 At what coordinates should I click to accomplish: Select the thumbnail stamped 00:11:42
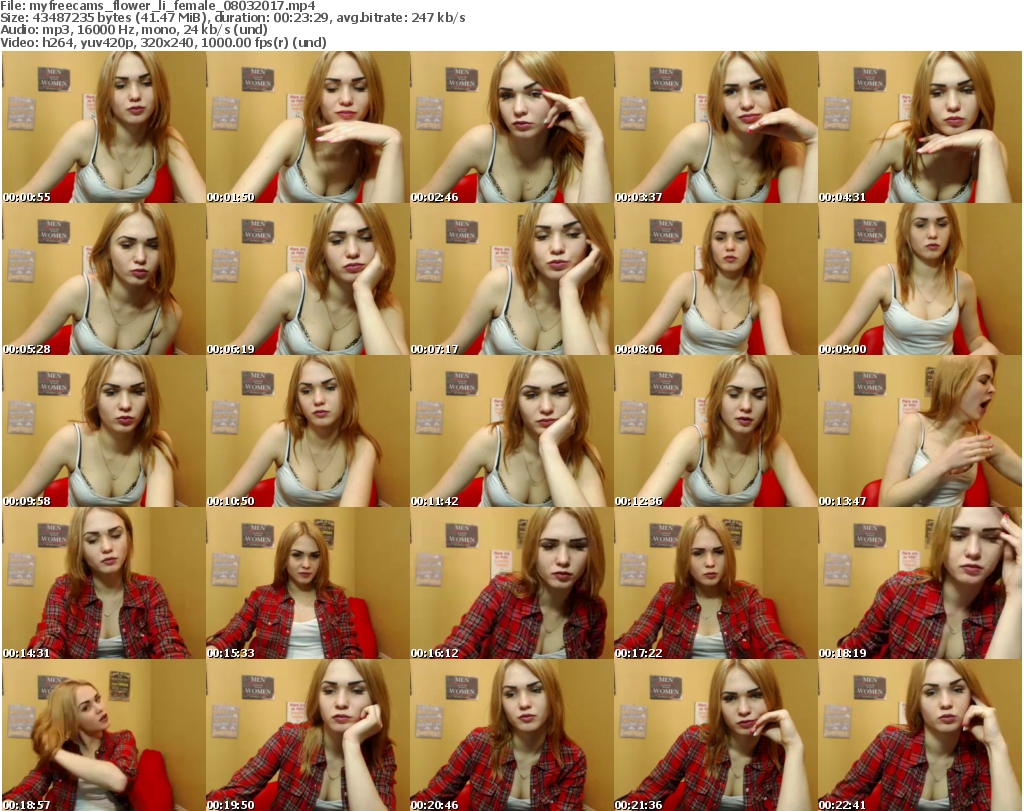(512, 431)
